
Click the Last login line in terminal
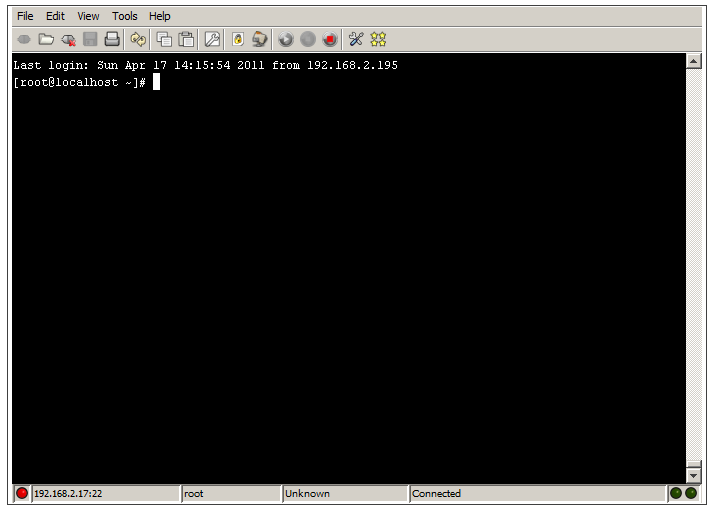[205, 65]
